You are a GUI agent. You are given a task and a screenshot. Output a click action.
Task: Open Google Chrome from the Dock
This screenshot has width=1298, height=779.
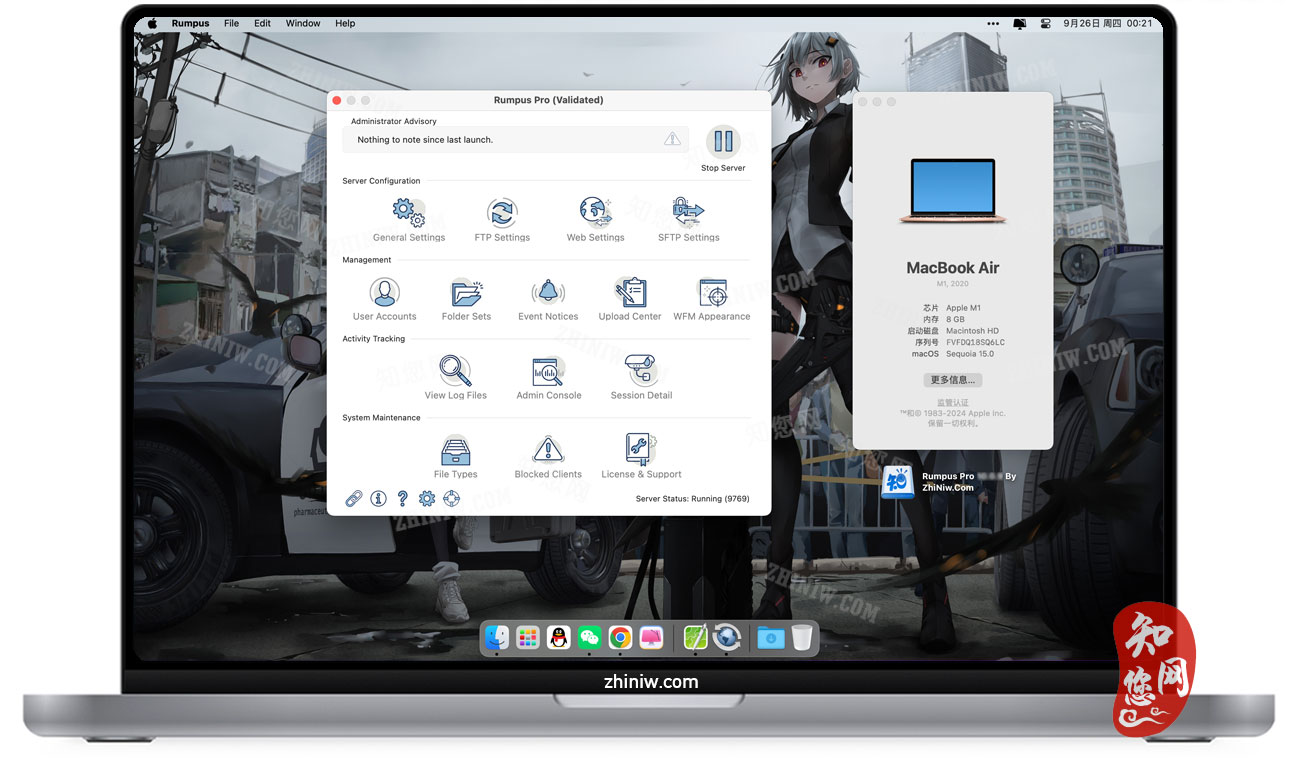621,637
